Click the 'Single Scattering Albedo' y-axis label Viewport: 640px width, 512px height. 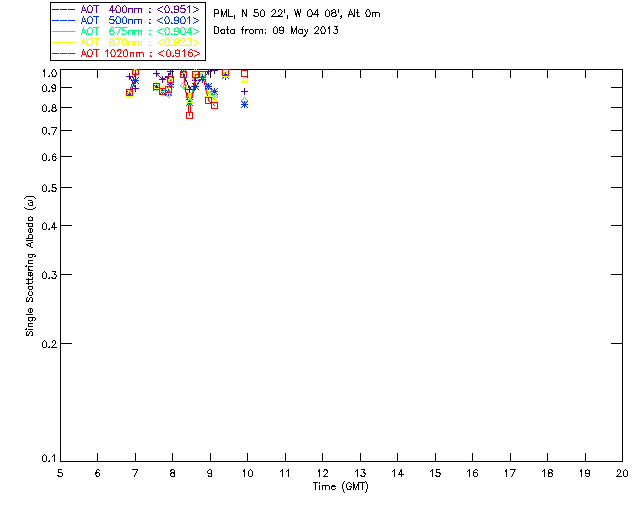[x=30, y=266]
